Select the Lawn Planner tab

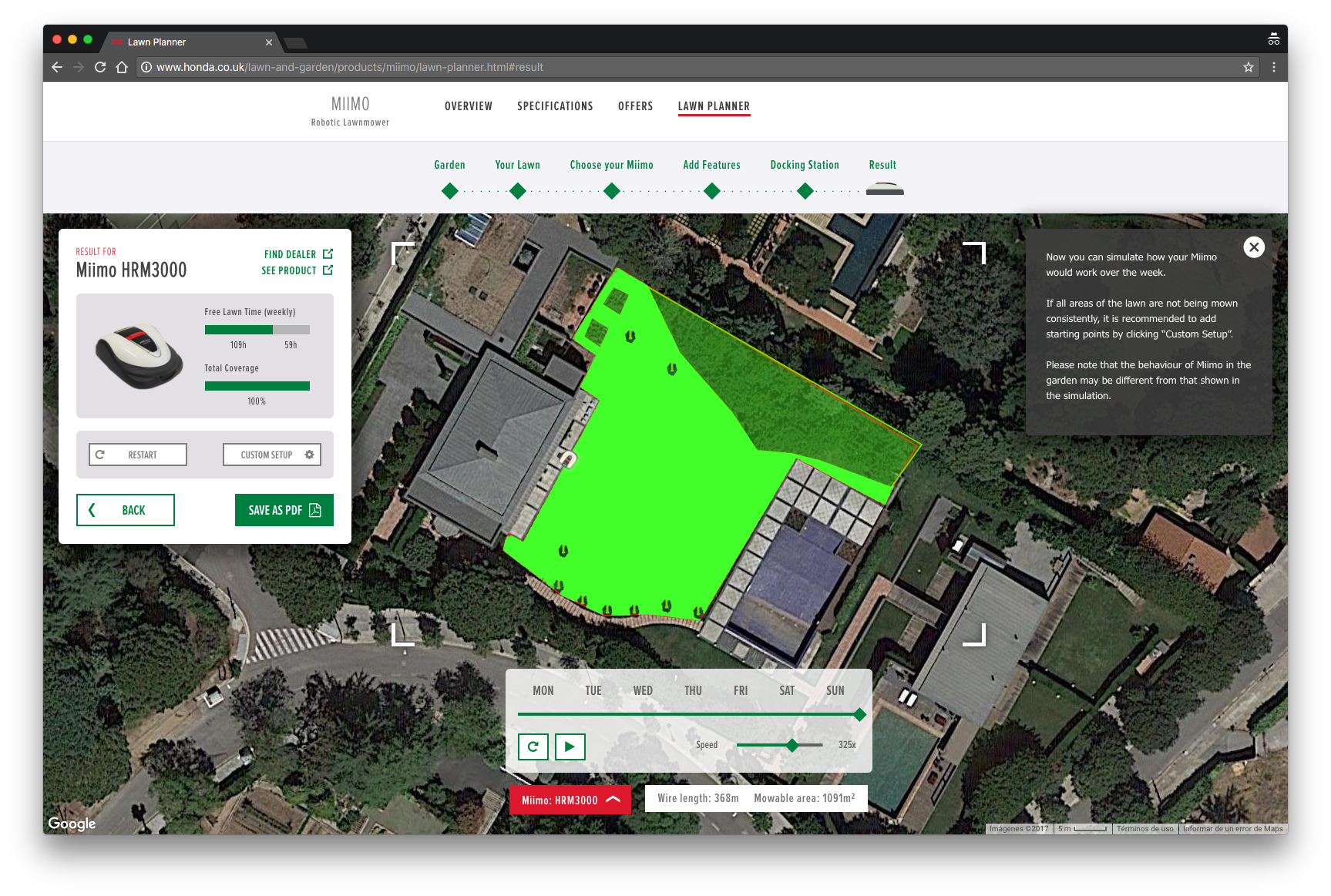[714, 106]
